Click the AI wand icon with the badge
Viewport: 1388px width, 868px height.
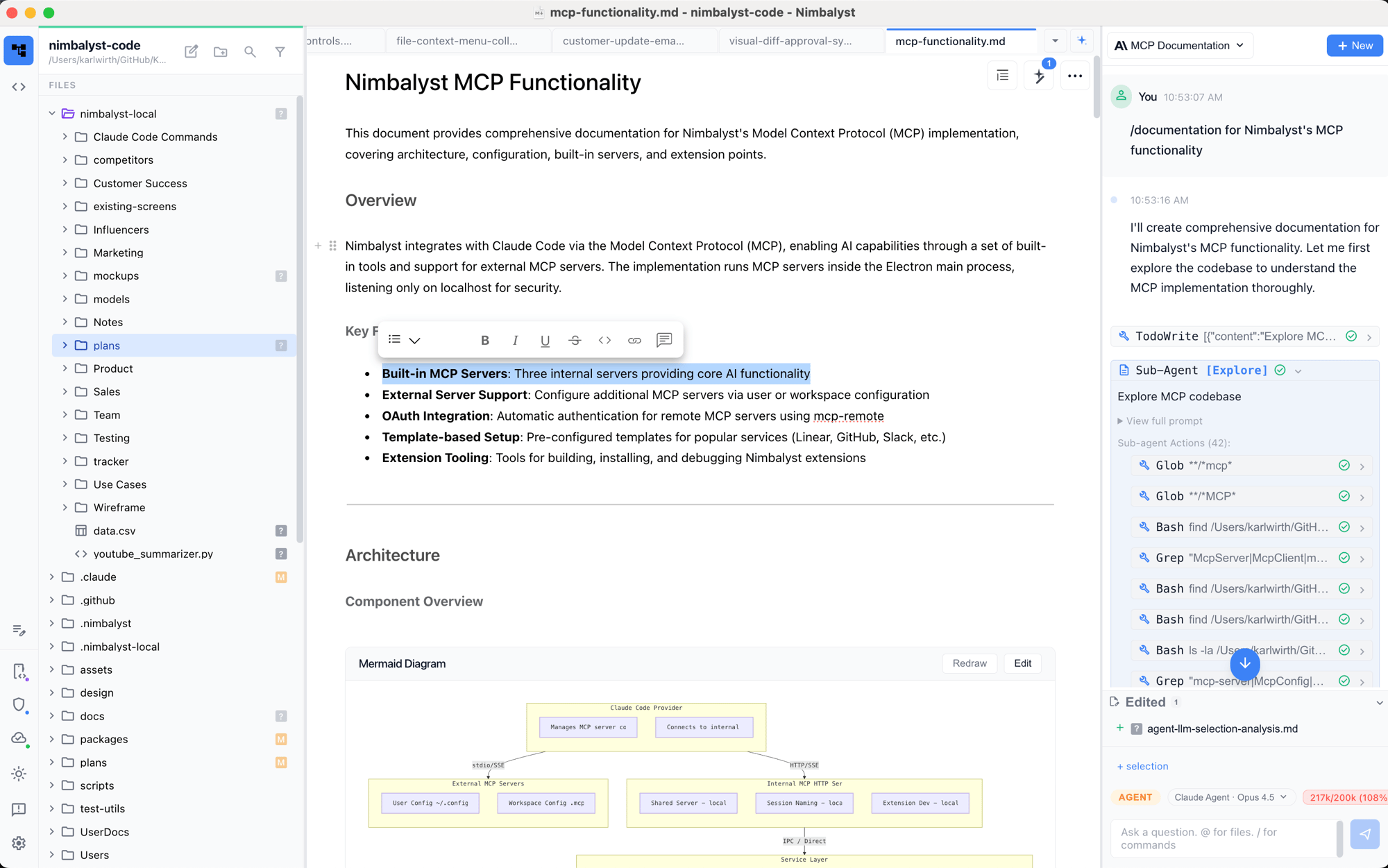(1039, 76)
